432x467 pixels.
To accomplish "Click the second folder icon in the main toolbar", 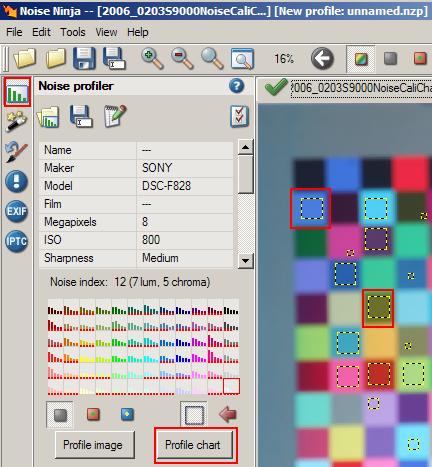I will tap(55, 58).
